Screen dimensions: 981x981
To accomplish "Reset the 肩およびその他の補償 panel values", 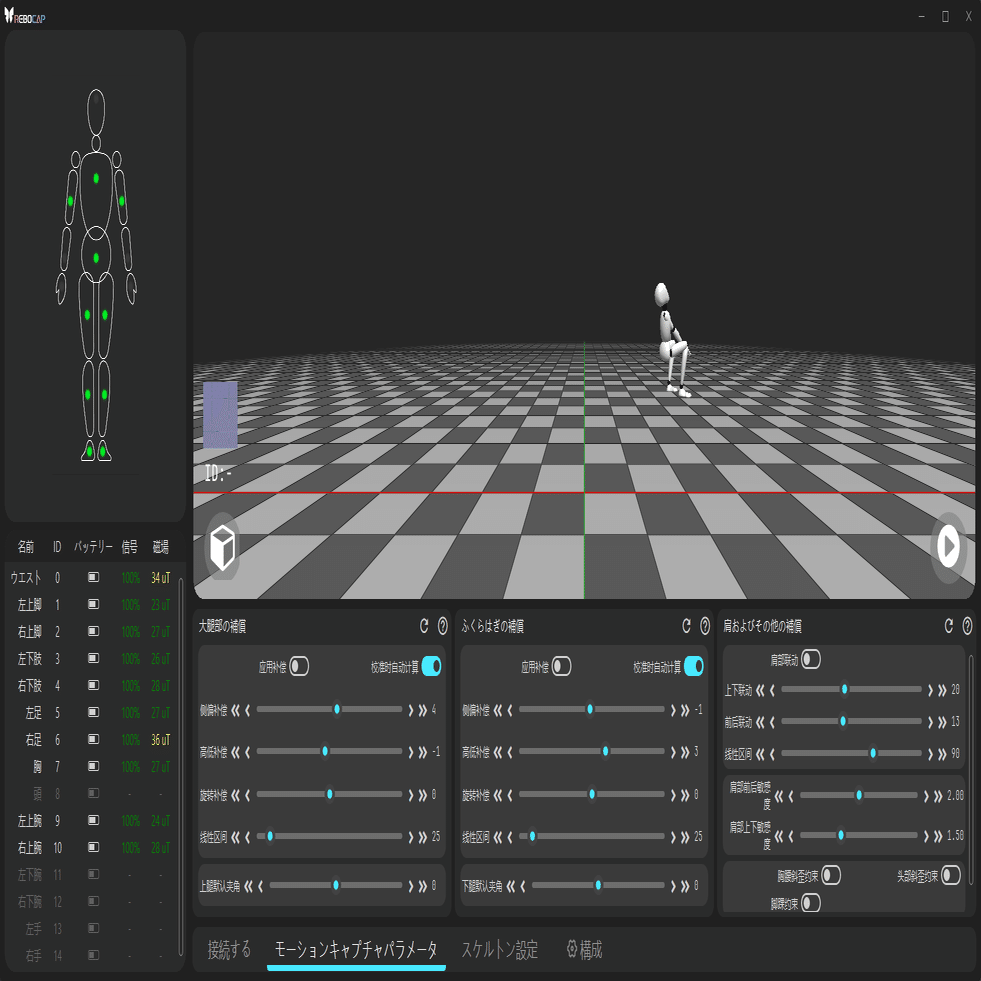I will (x=948, y=626).
